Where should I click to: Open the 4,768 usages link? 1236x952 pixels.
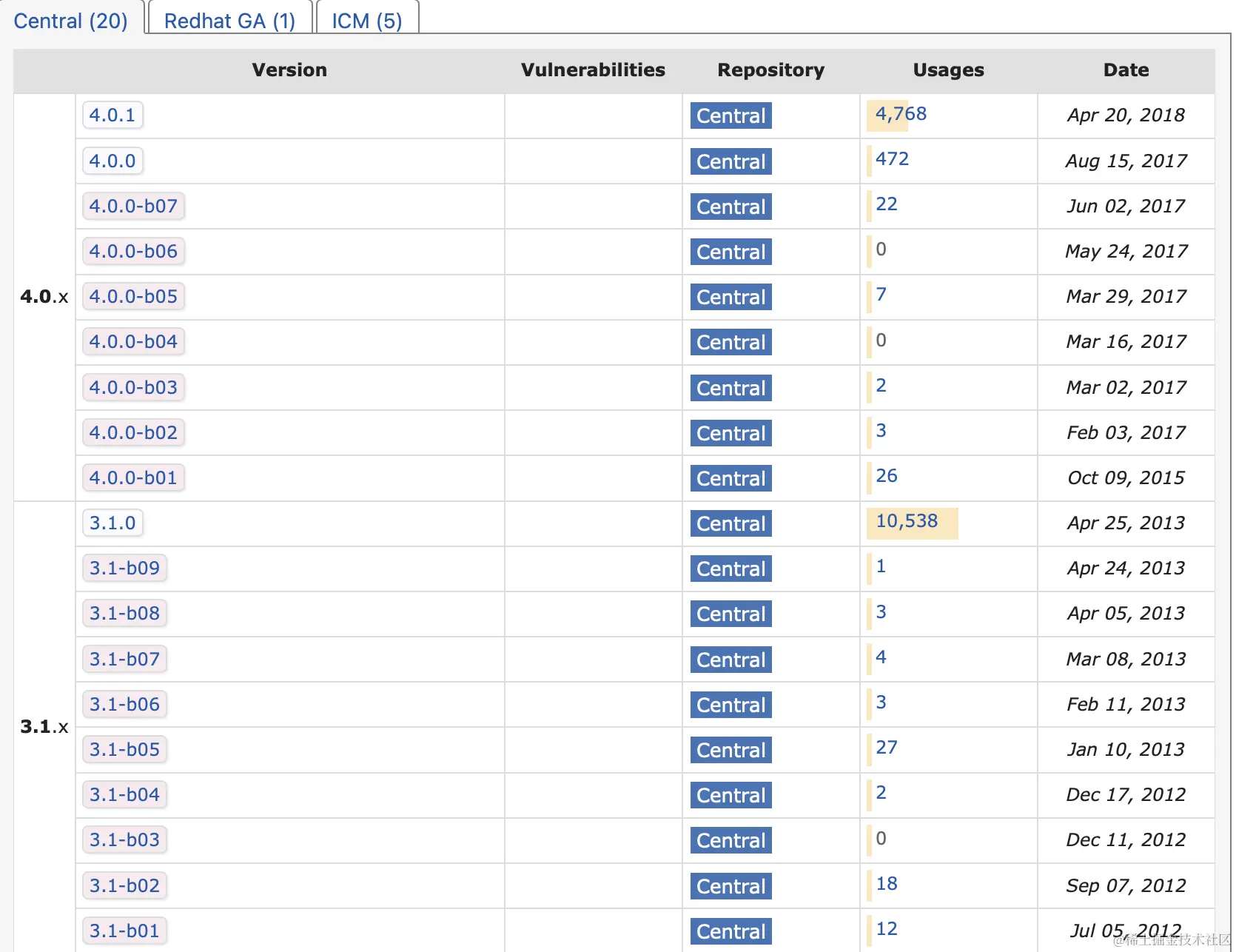pos(901,114)
